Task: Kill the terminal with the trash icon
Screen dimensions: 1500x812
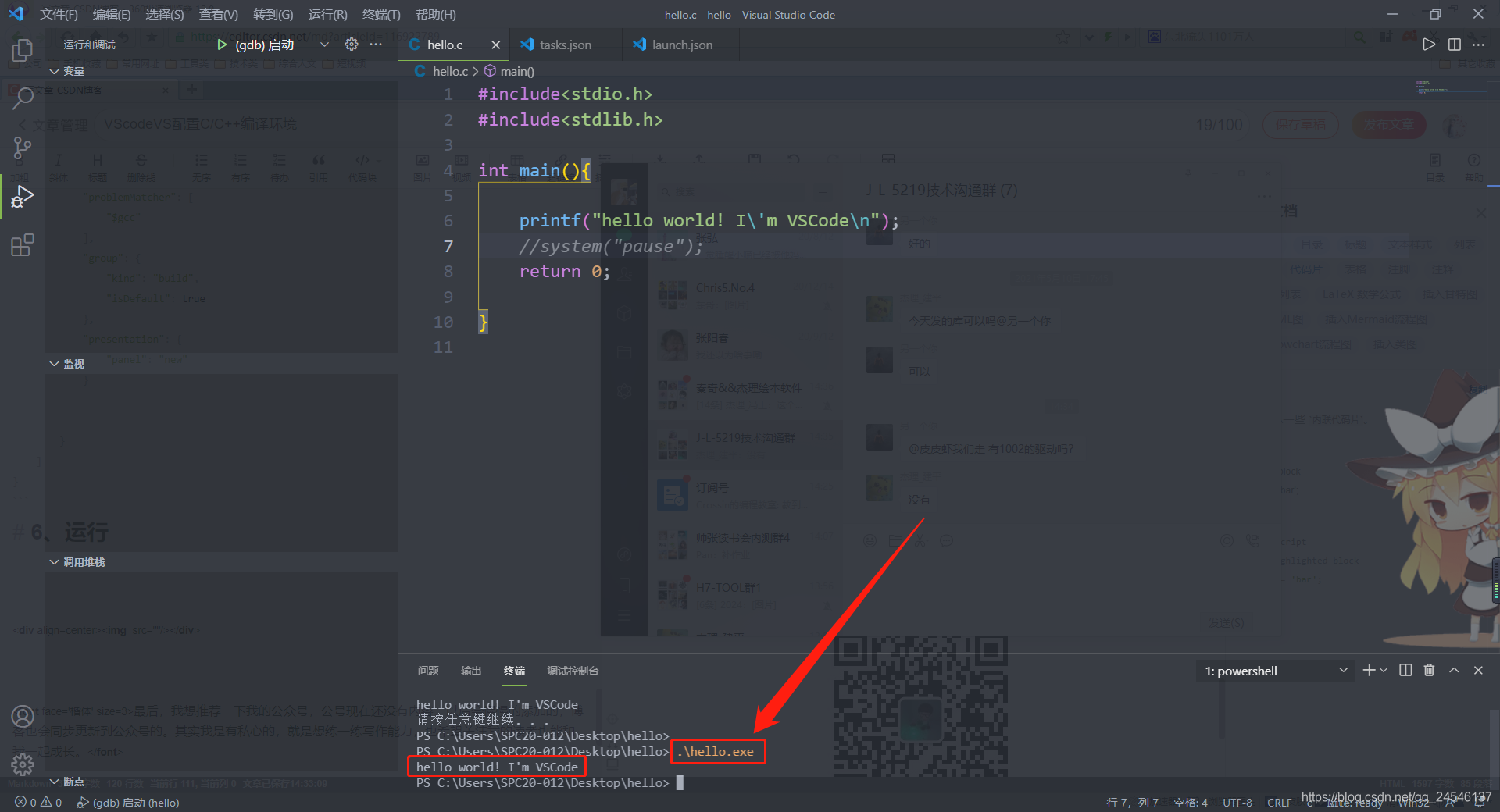Action: click(1429, 670)
